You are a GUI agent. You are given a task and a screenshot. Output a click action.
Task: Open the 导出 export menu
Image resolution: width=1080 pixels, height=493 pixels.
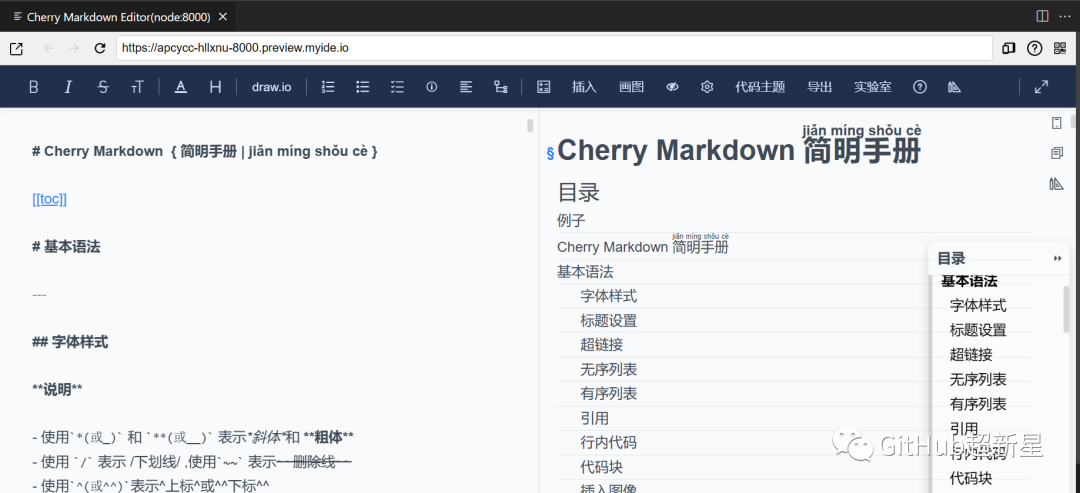click(820, 87)
